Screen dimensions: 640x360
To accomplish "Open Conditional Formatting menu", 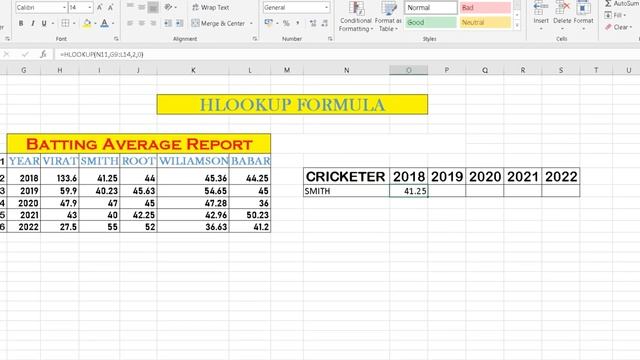I will [356, 16].
